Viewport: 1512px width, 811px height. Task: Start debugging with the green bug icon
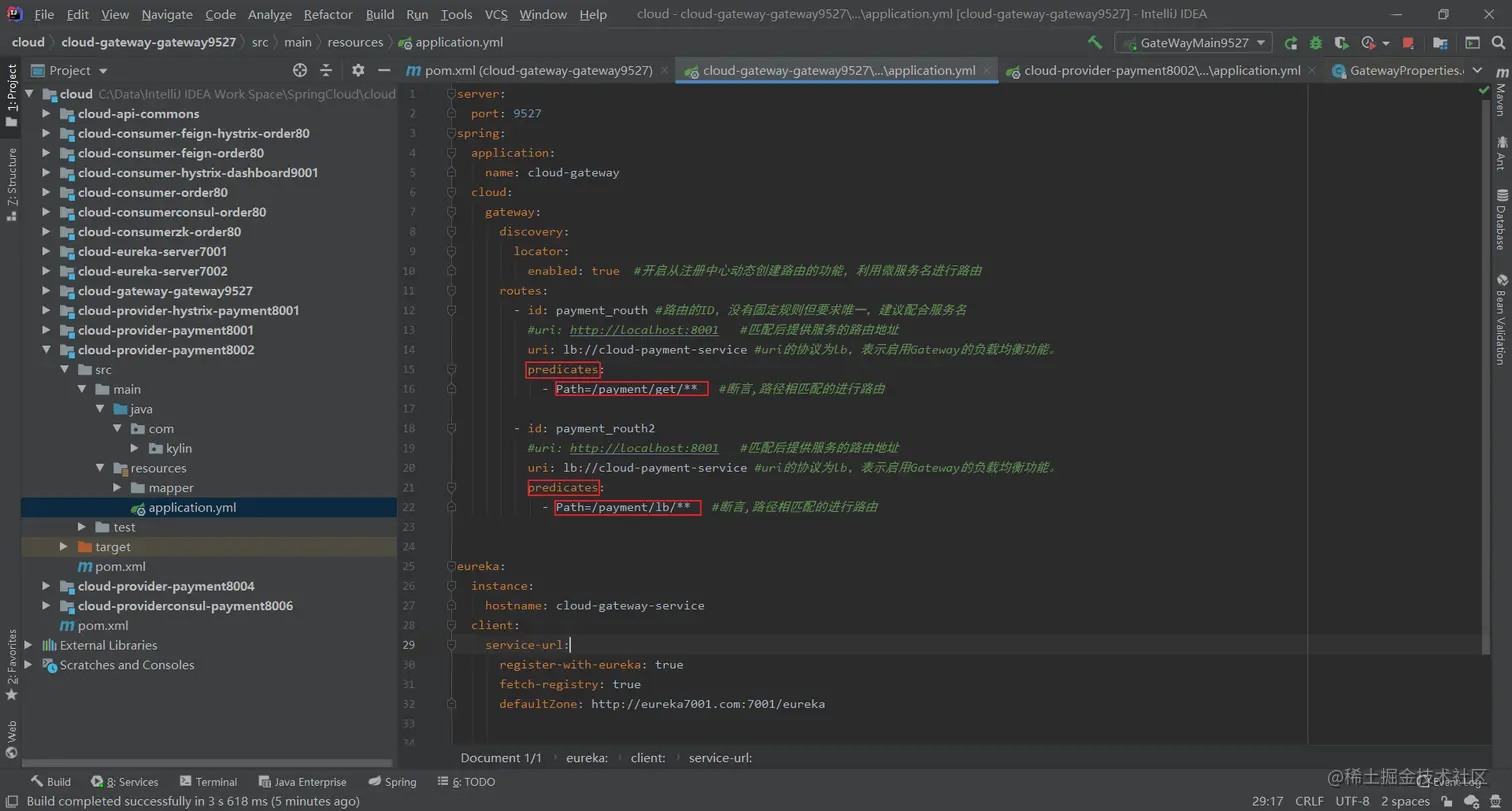pyautogui.click(x=1316, y=43)
